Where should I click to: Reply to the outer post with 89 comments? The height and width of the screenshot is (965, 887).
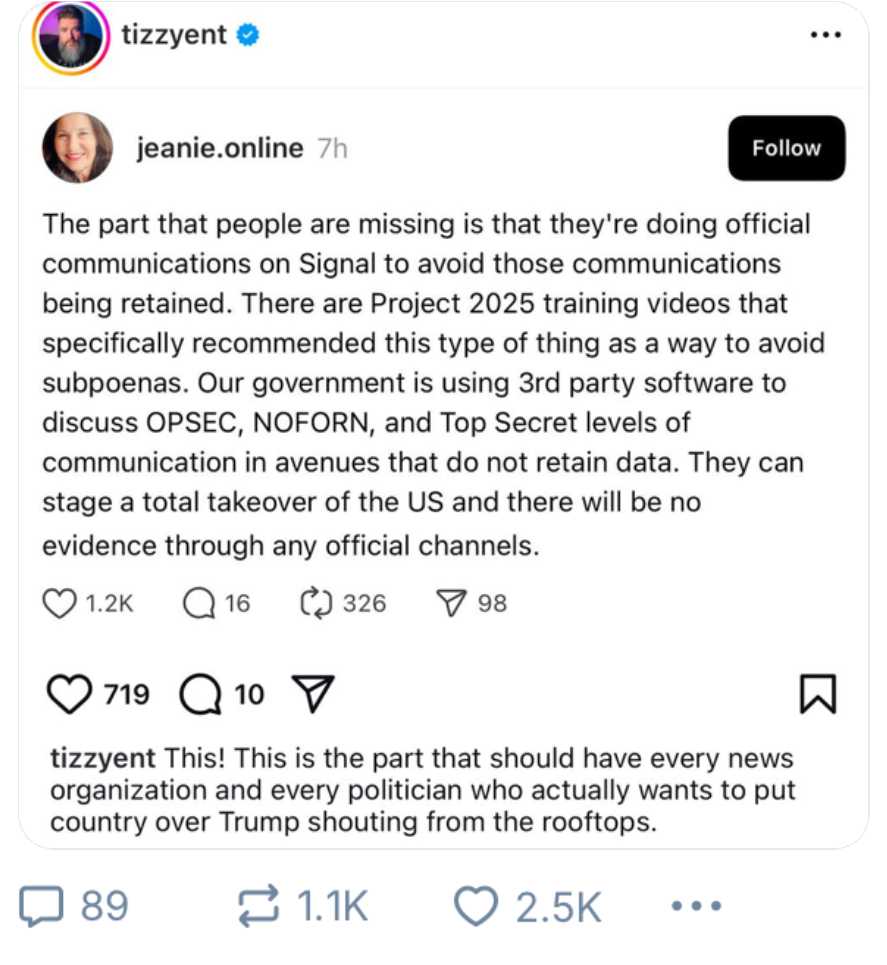[43, 906]
